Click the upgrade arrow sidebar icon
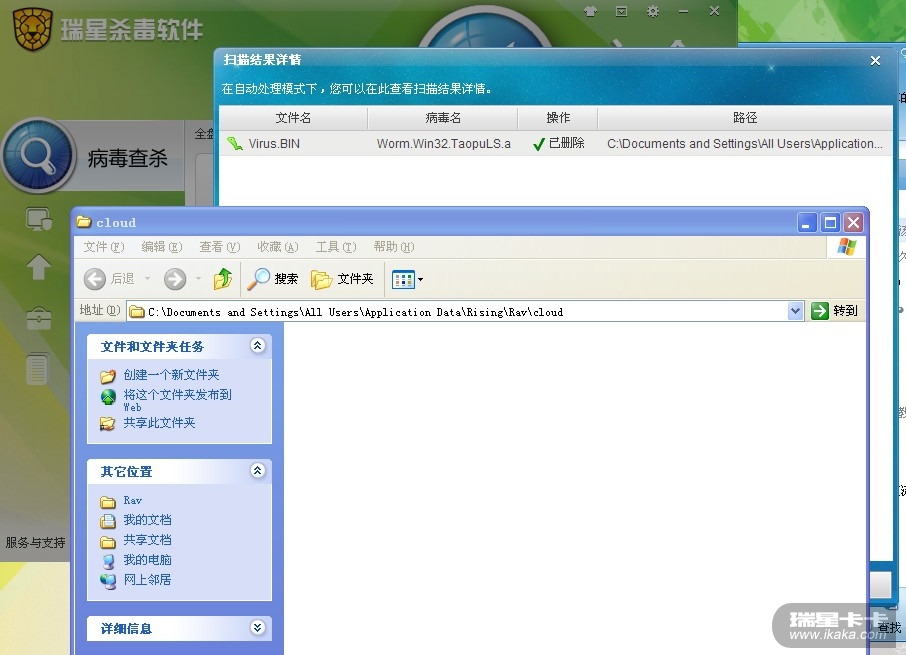Image resolution: width=906 pixels, height=655 pixels. 39,267
